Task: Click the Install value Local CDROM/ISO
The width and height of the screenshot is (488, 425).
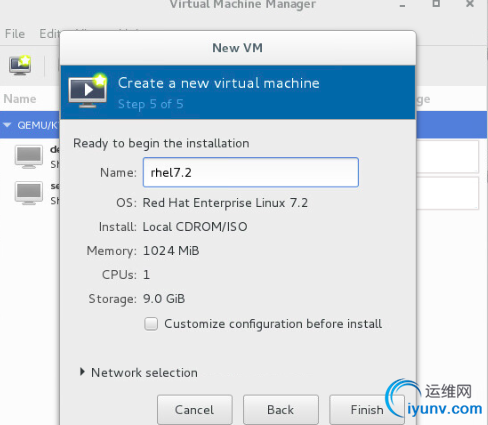Action: pos(195,227)
